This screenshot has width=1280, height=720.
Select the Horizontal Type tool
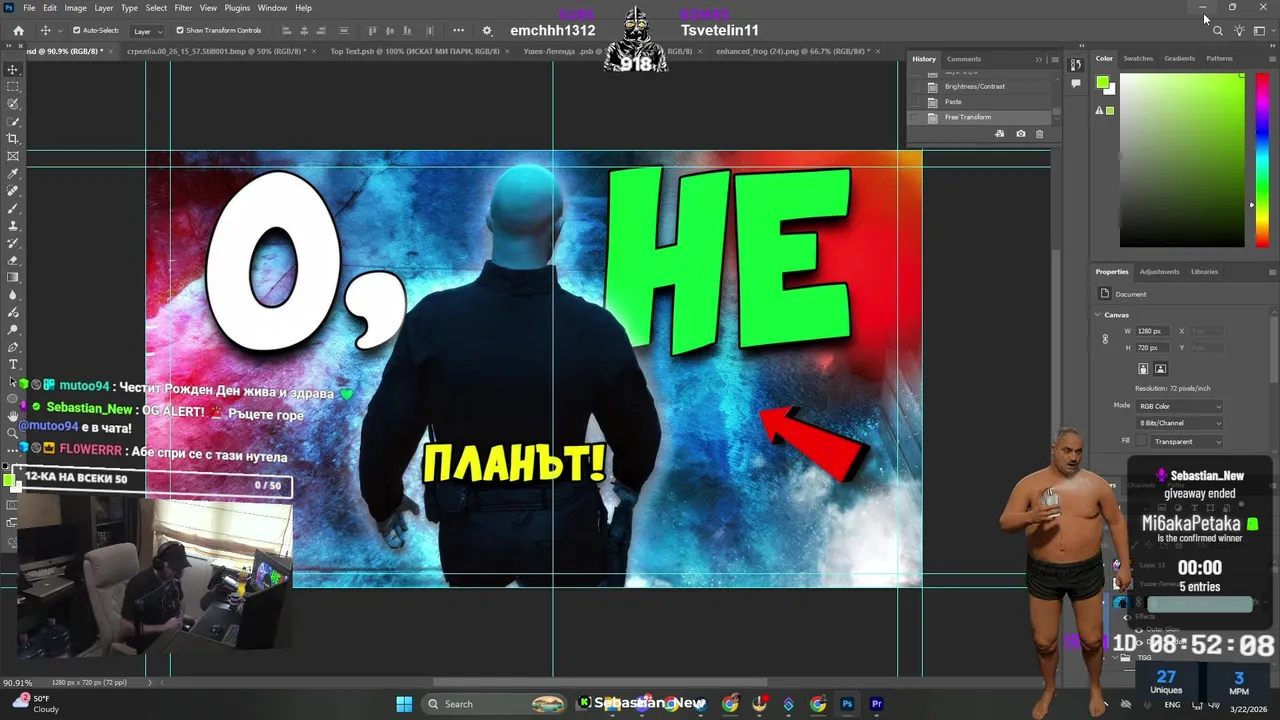coord(13,364)
